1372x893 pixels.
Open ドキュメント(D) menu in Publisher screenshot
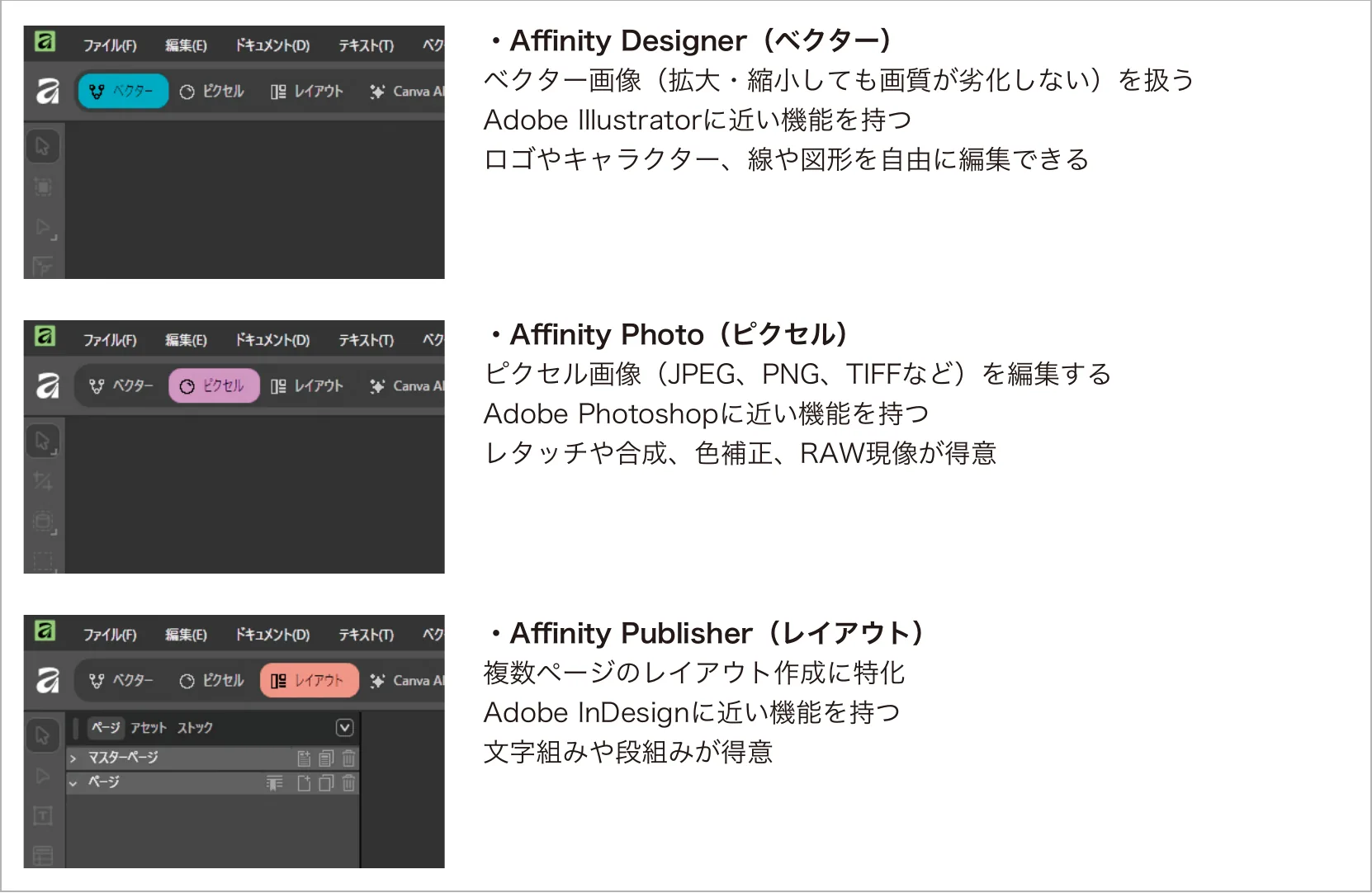pos(272,635)
